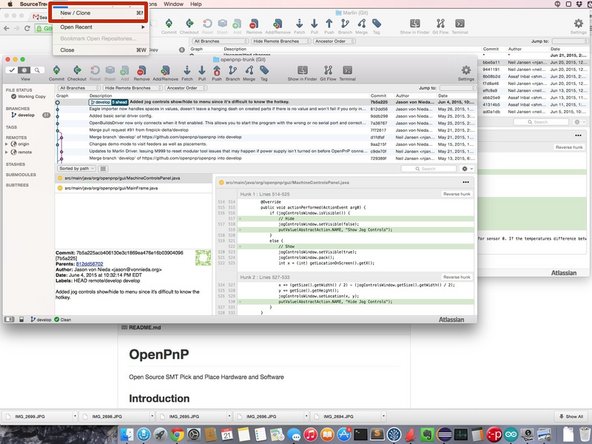Open Settings gear in openpnp-trunk window
Viewport: 592px width, 444px height.
click(466, 72)
